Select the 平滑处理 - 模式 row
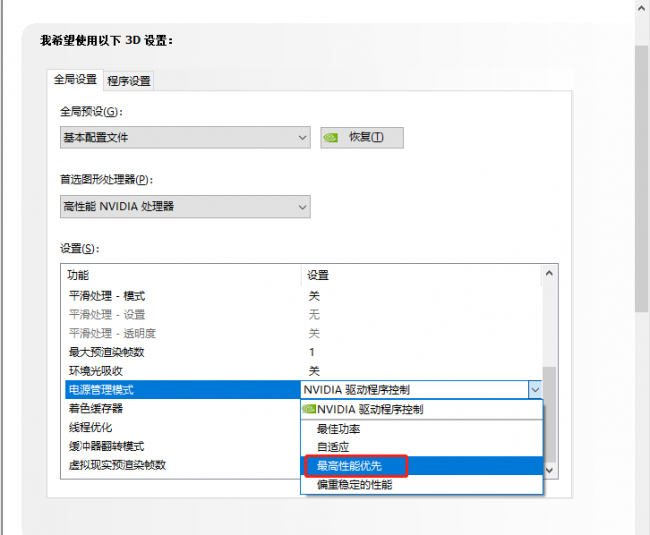650x535 pixels. click(303, 296)
